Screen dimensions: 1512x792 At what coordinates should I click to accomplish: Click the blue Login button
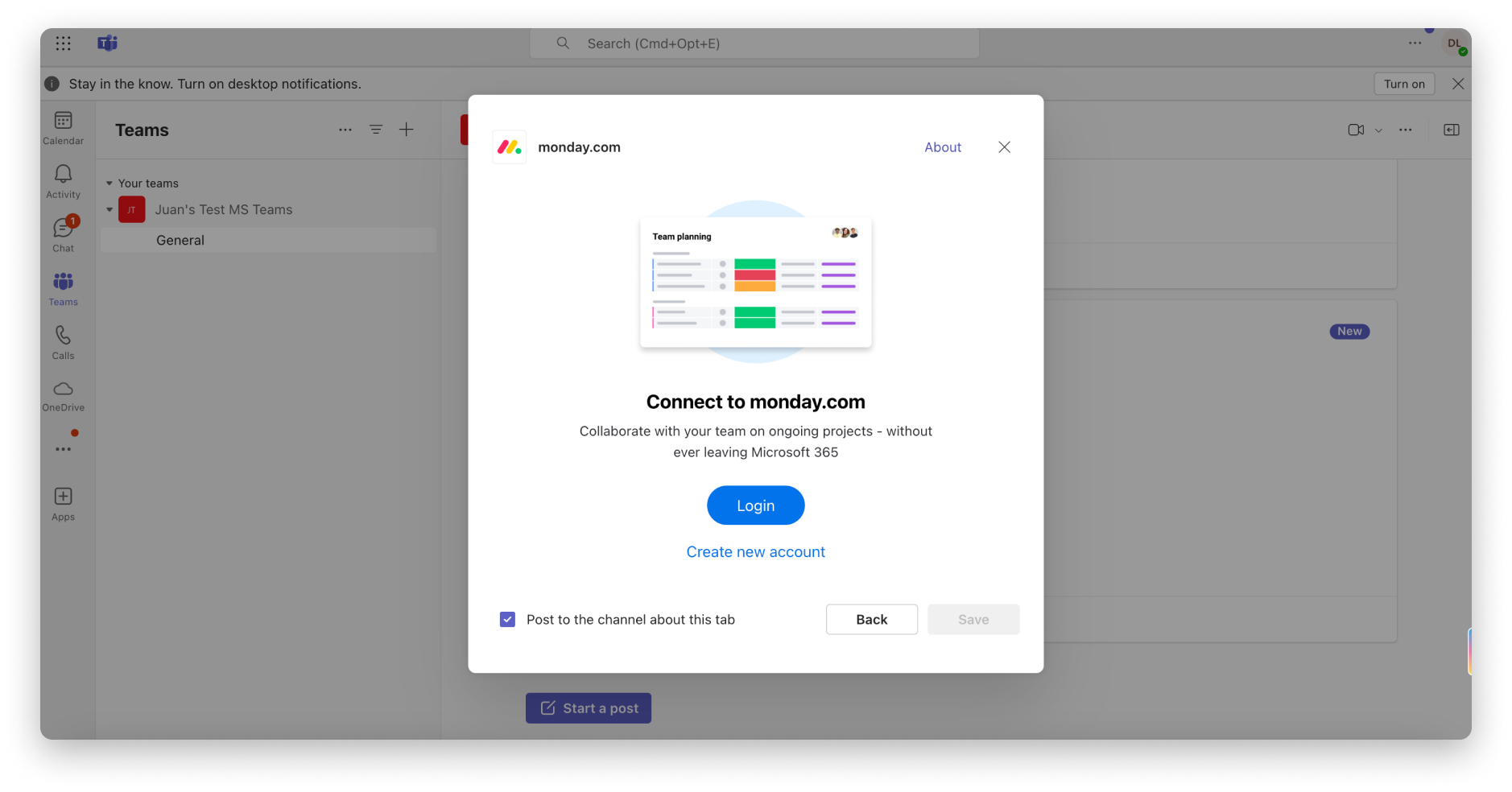pos(755,505)
